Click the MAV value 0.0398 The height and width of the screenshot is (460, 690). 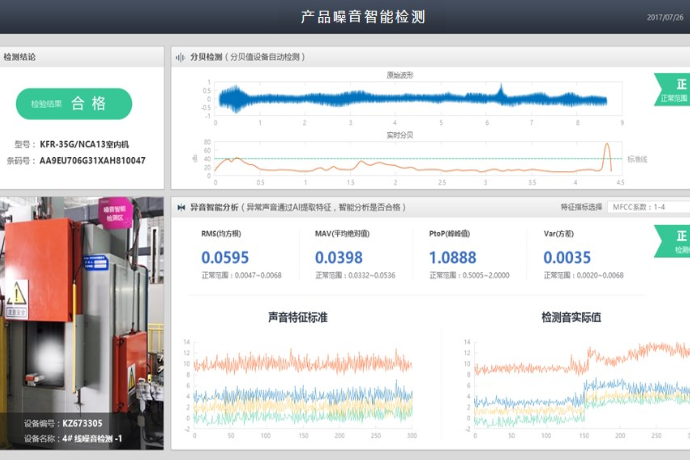[339, 258]
